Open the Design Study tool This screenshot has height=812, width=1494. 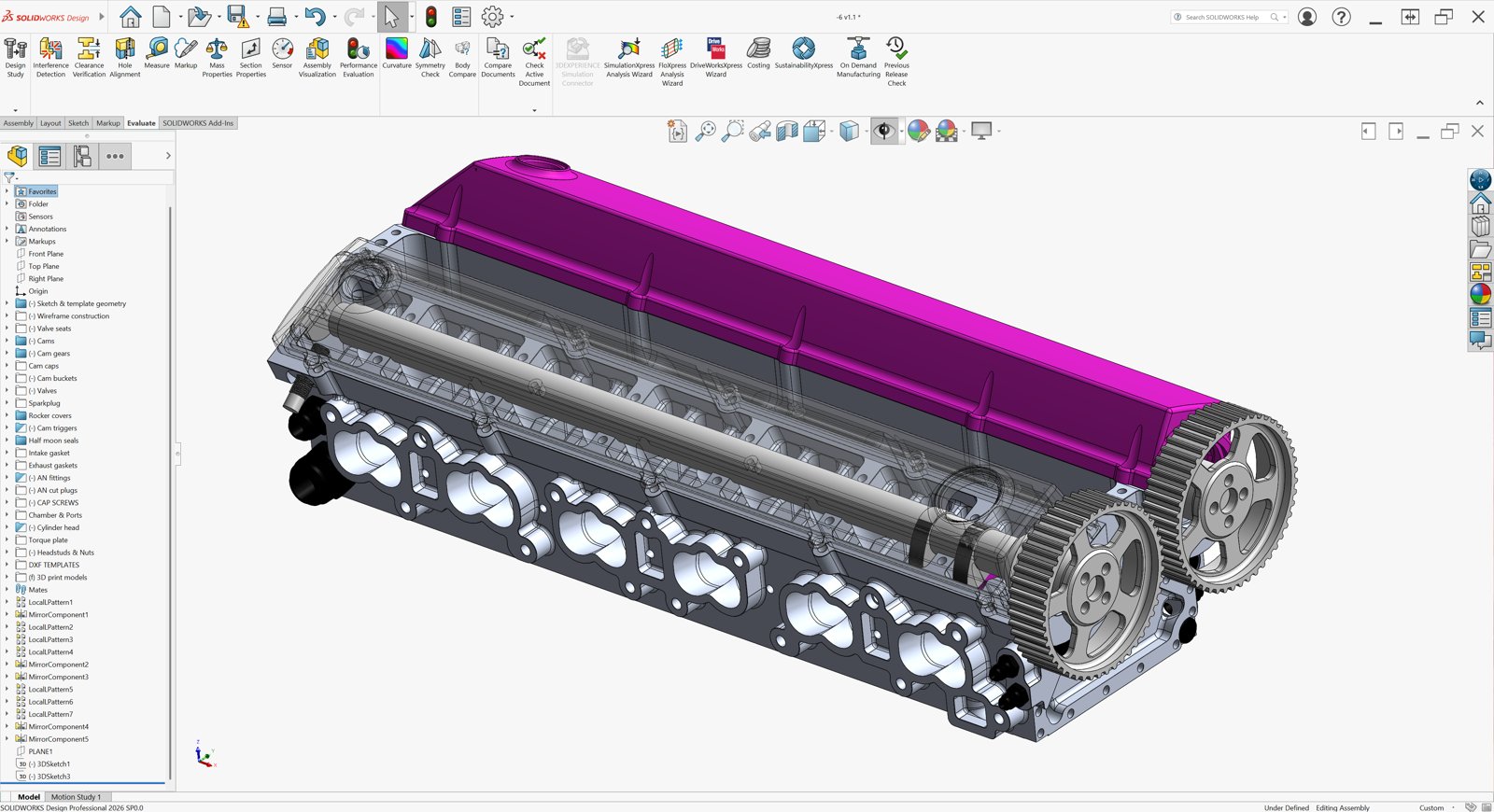coord(16,58)
